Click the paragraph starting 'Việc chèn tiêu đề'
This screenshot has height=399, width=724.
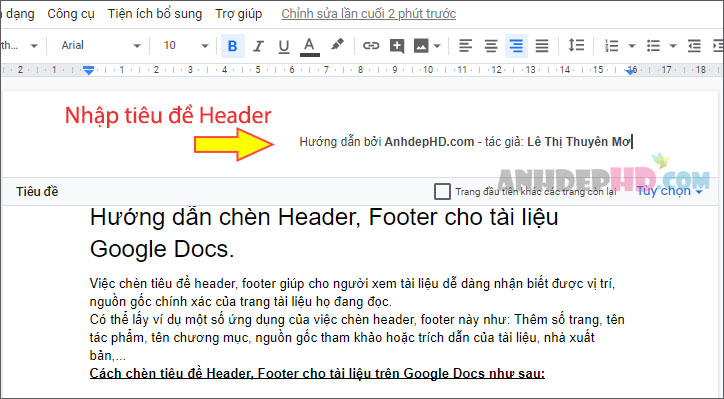(352, 292)
